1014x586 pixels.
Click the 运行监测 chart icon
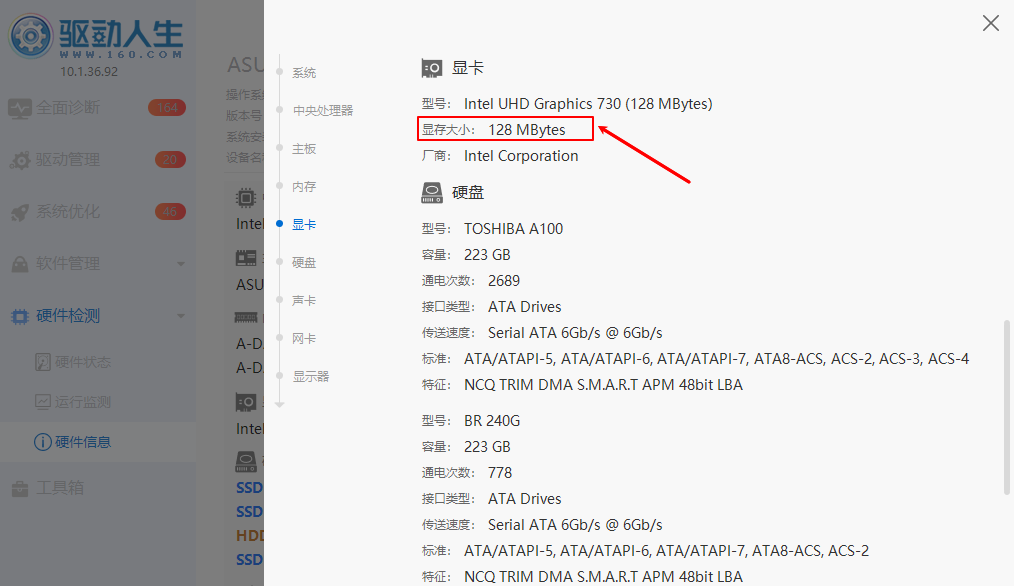pyautogui.click(x=43, y=402)
